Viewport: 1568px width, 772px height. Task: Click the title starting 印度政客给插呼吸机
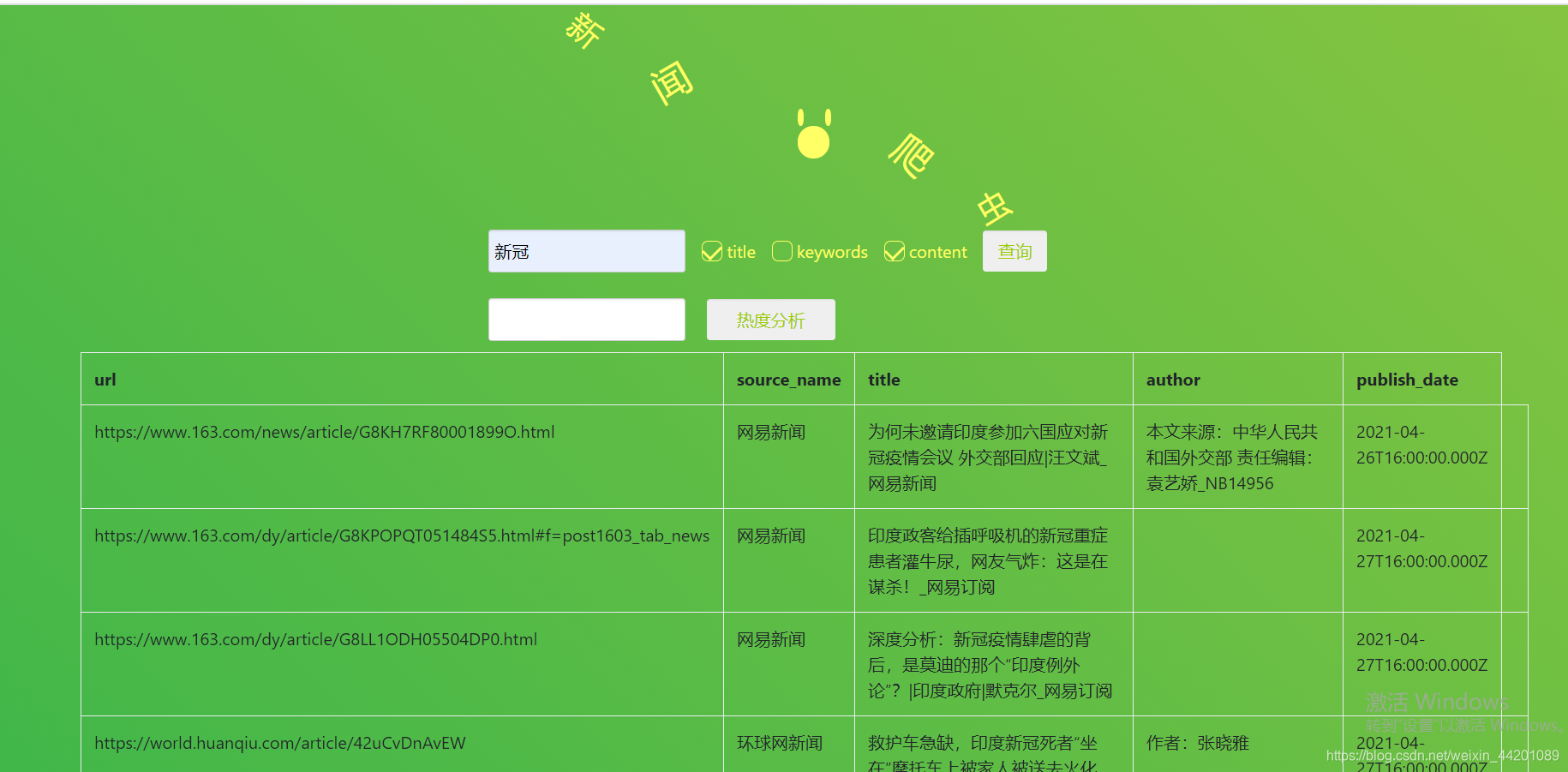[x=988, y=561]
